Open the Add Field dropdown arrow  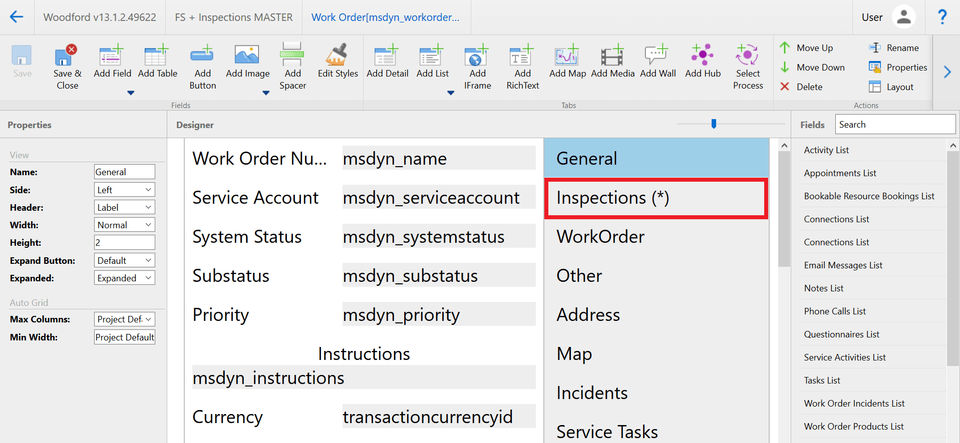130,94
